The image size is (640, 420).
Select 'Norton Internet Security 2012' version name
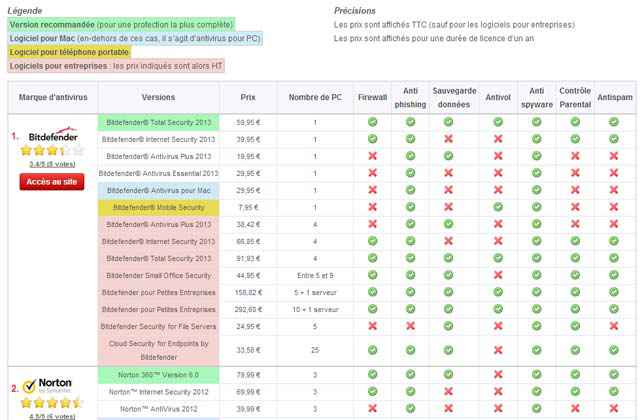pos(158,392)
